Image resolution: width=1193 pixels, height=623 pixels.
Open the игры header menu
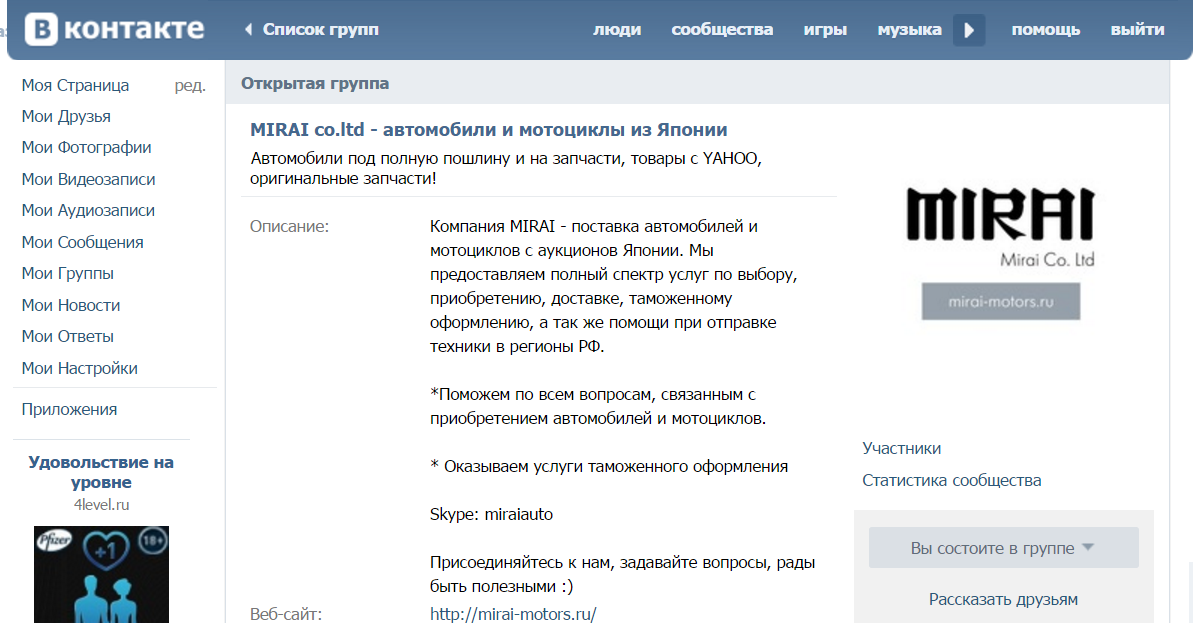[825, 30]
